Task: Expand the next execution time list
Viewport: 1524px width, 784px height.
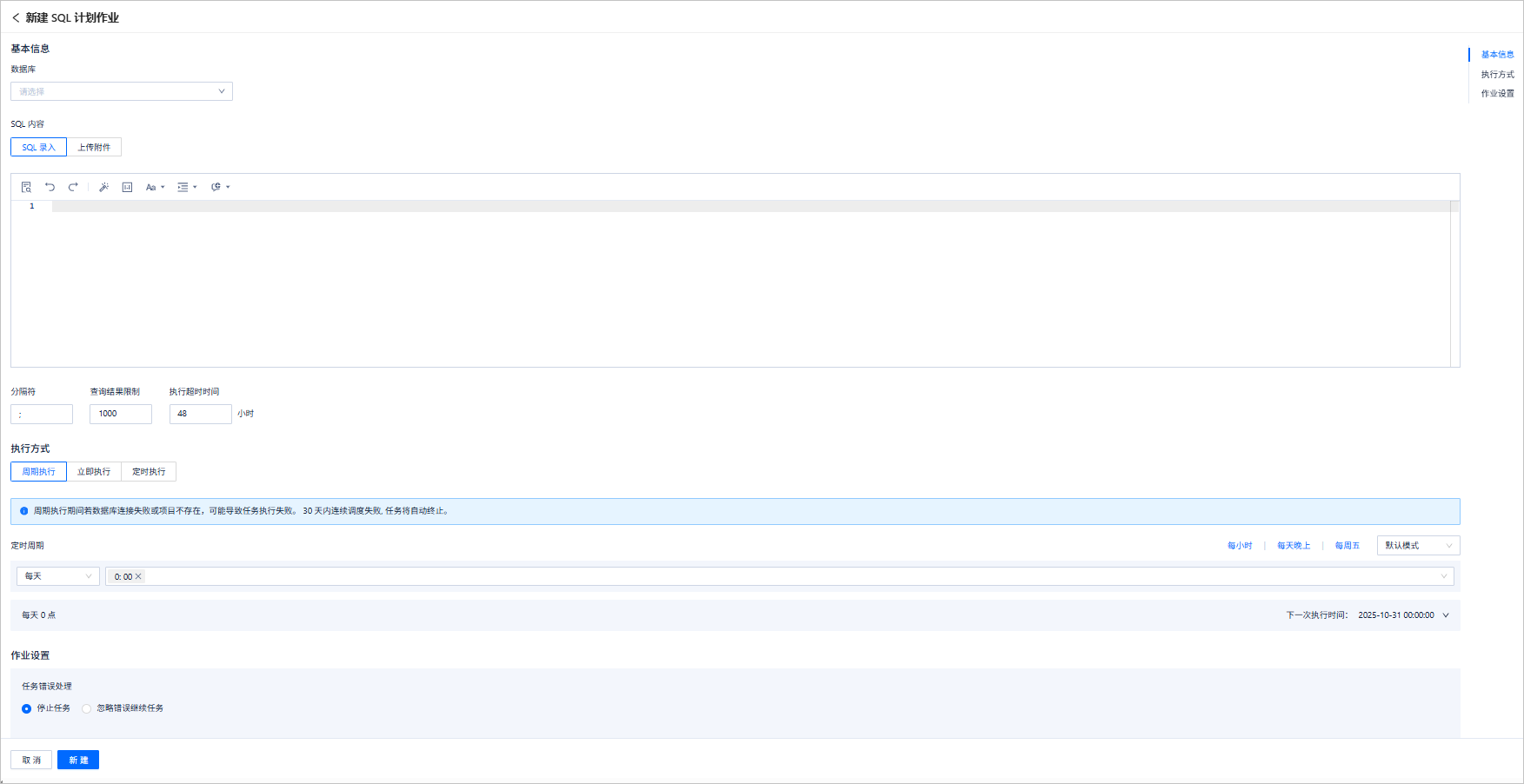Action: pyautogui.click(x=1446, y=615)
